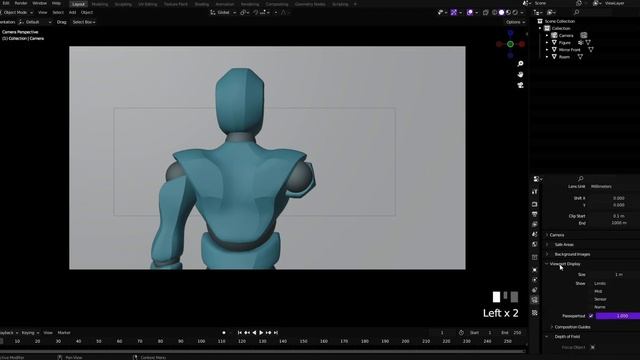Viewport: 640px width, 360px height.
Task: Expand the Safe Areas panel
Action: coord(564,244)
